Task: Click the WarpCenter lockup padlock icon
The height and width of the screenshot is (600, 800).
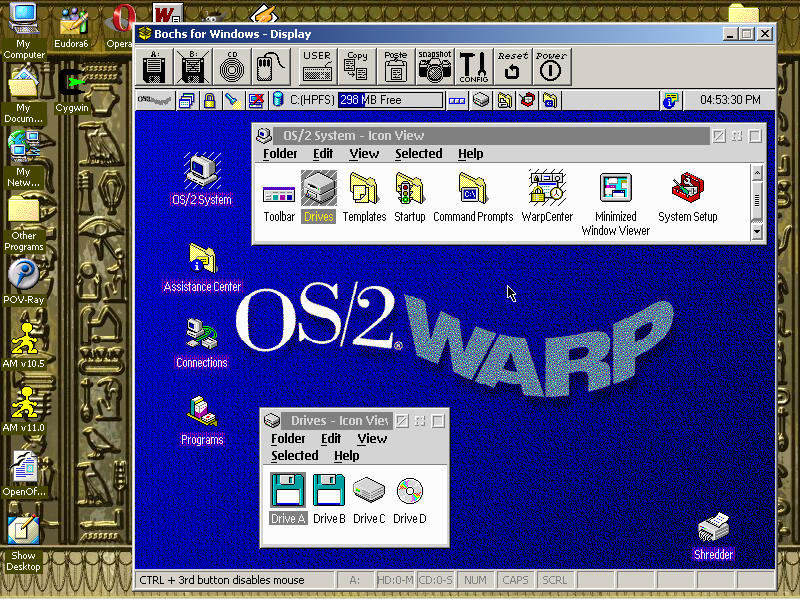Action: pyautogui.click(x=209, y=100)
